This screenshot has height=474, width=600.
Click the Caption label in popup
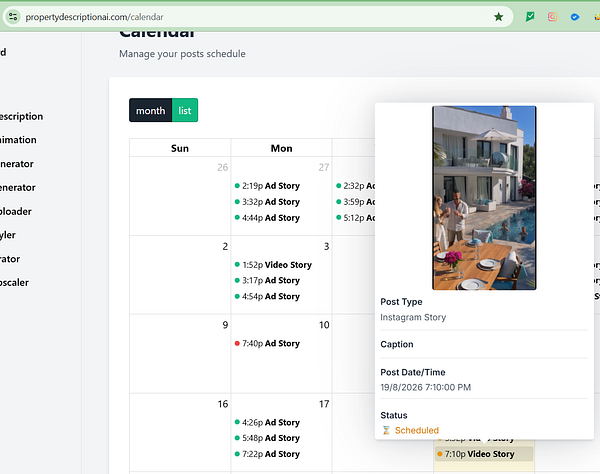(397, 344)
